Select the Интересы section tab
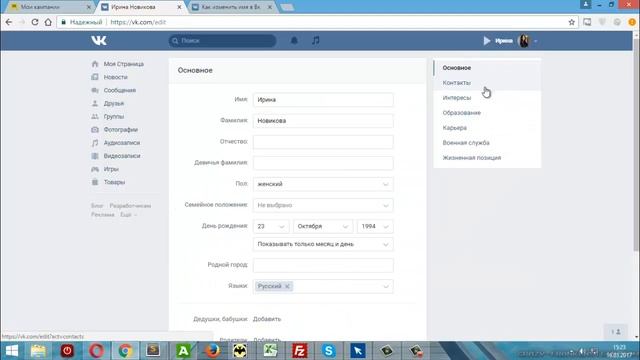Image resolution: width=640 pixels, height=360 pixels. pos(487,98)
